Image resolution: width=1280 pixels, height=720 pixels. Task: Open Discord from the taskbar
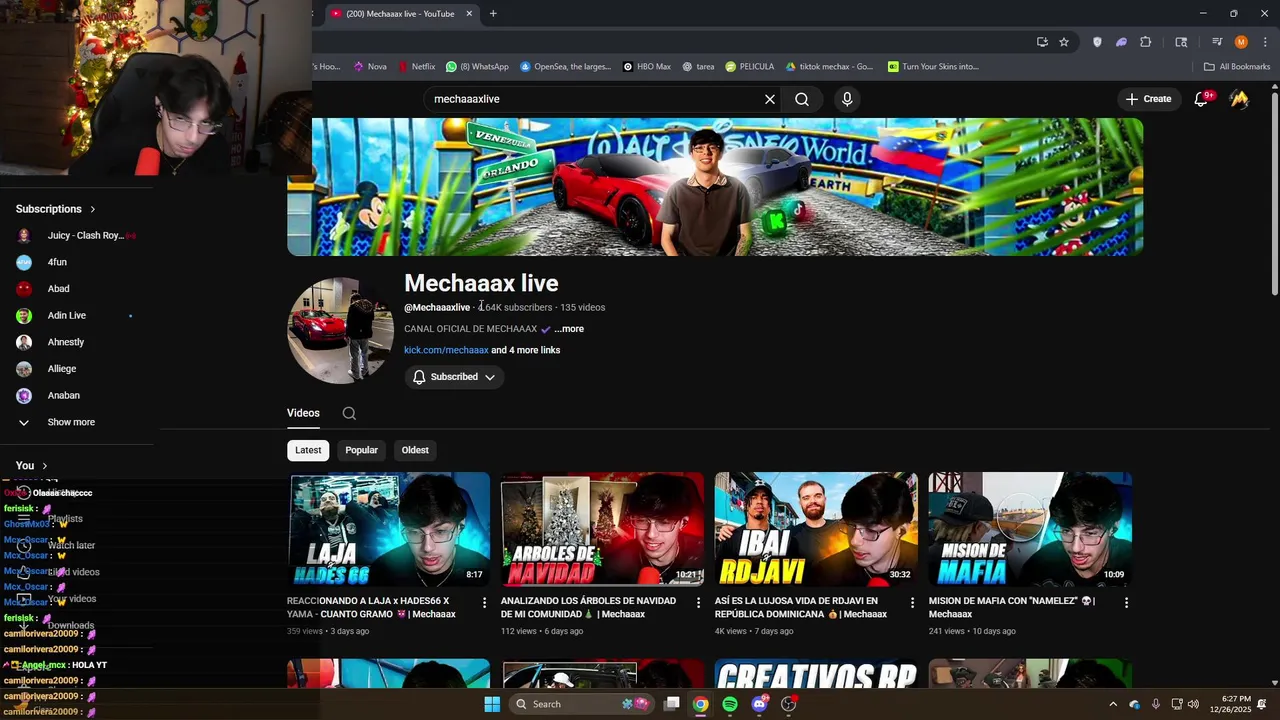759,704
